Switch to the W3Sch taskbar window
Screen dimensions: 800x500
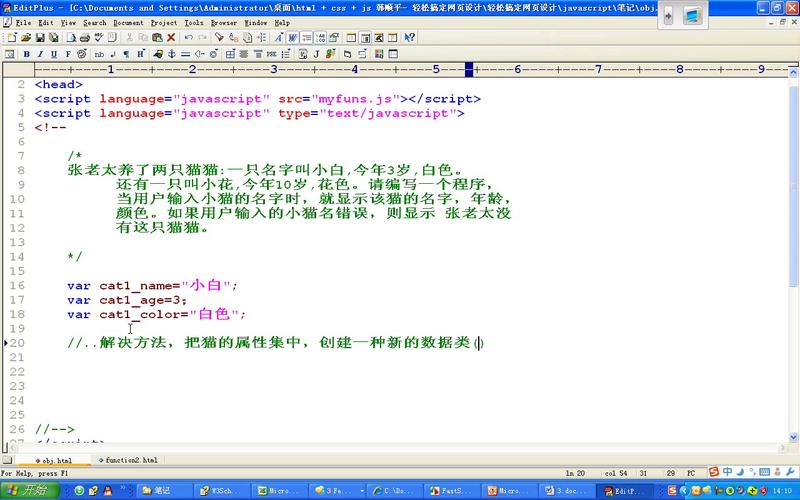(221, 491)
